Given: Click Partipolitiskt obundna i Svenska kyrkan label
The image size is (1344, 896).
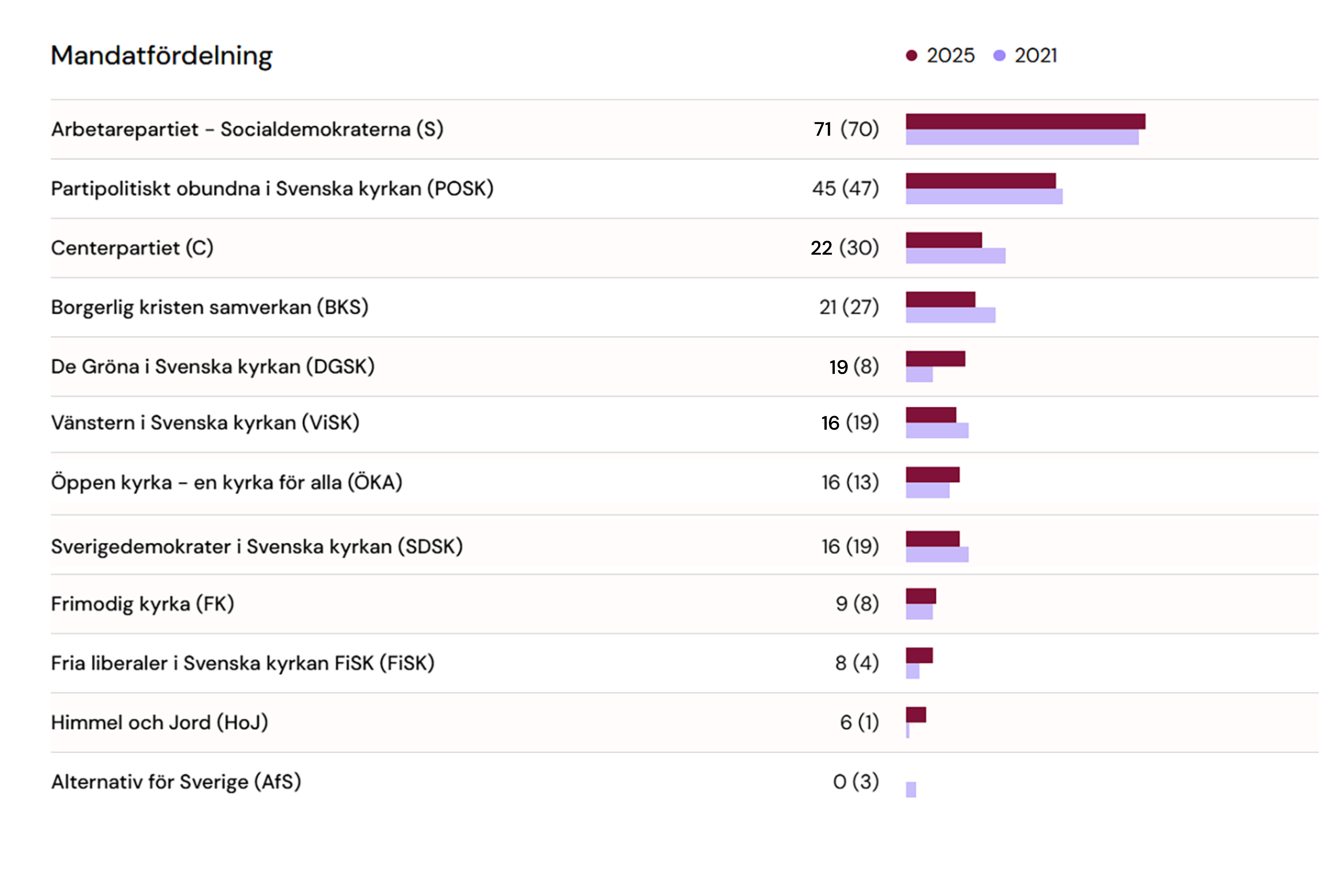Looking at the screenshot, I should click(x=272, y=188).
